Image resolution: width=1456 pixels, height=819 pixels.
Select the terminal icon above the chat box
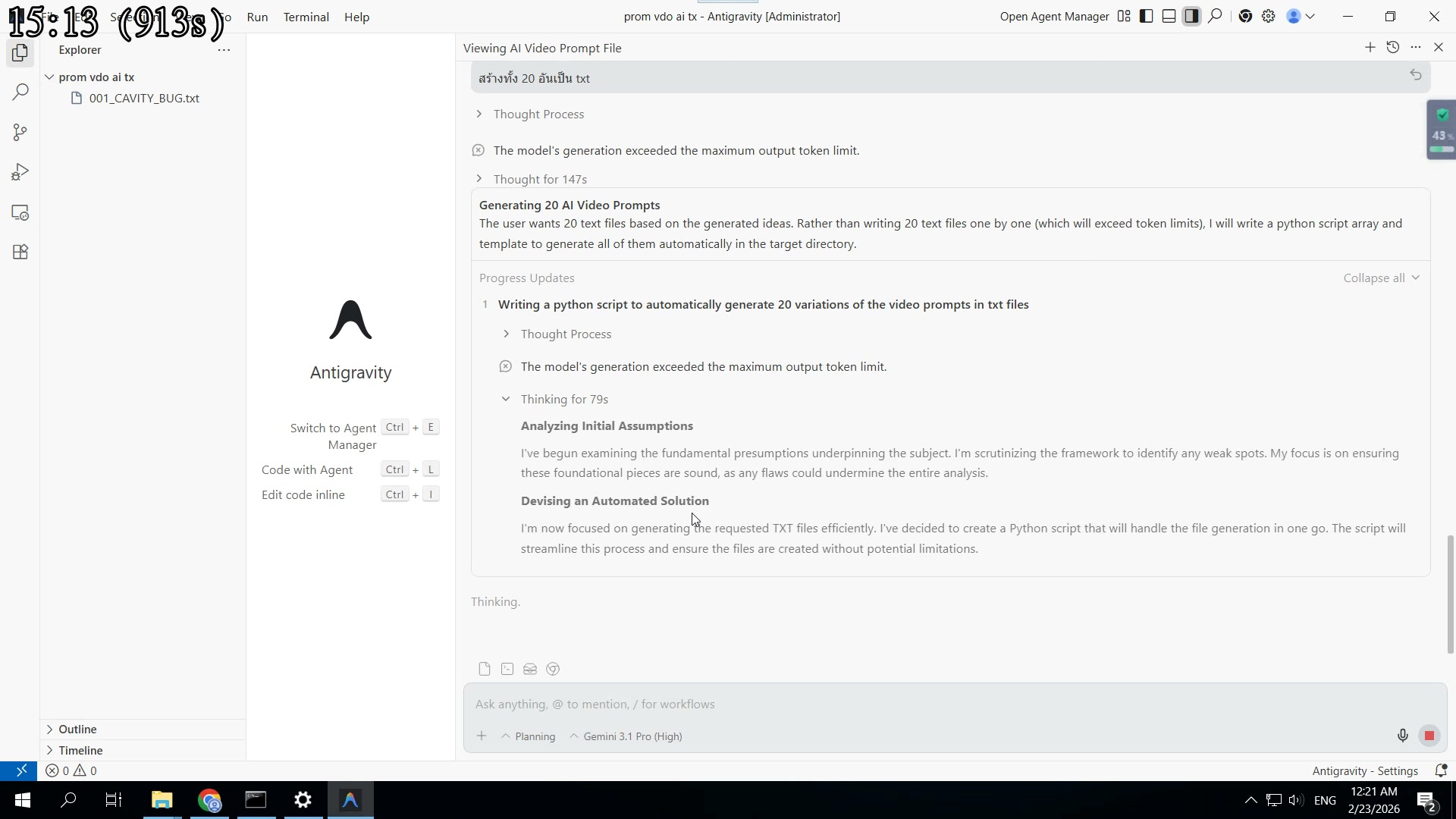(x=507, y=669)
